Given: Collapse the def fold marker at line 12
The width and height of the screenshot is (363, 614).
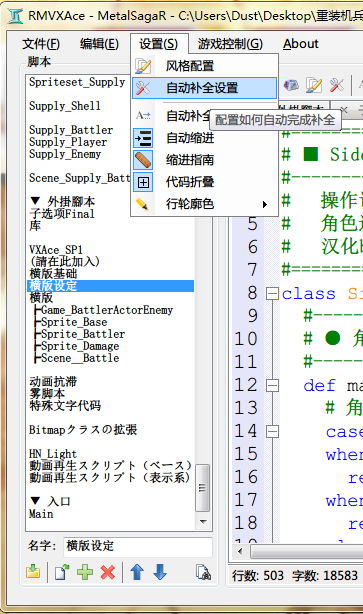Looking at the screenshot, I should 272,385.
